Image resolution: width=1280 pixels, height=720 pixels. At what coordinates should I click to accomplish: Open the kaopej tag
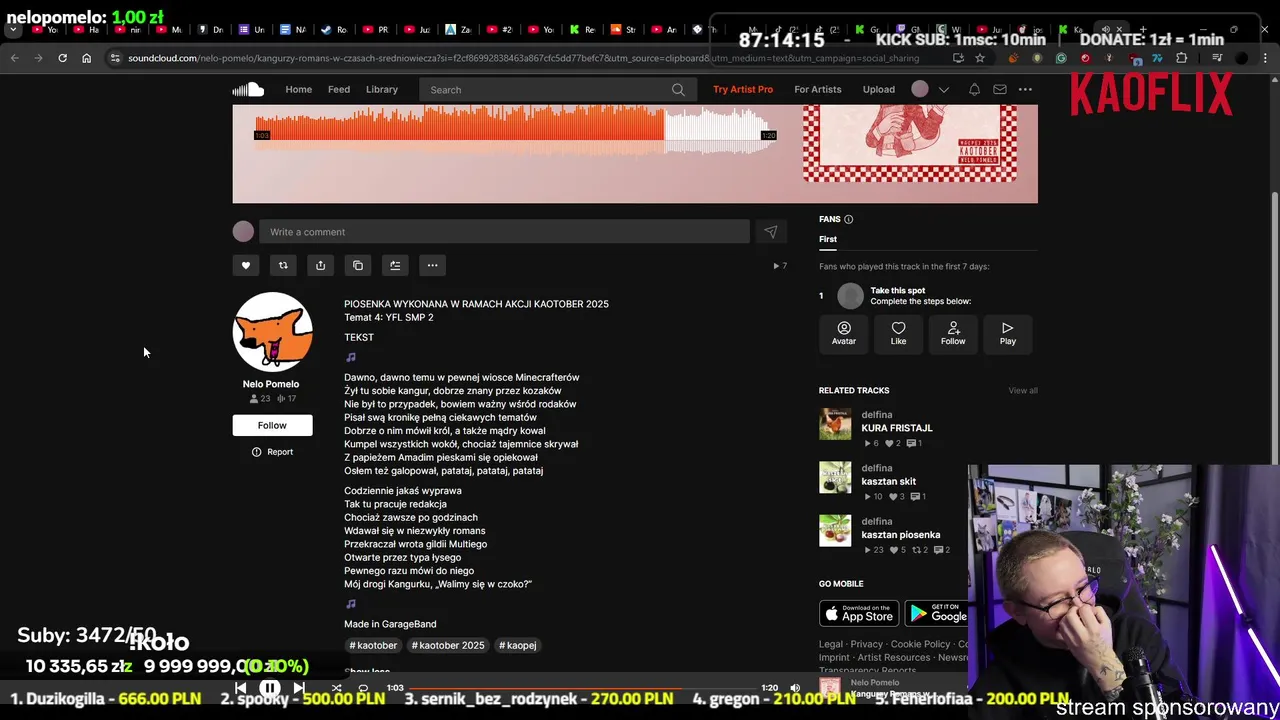[x=518, y=645]
